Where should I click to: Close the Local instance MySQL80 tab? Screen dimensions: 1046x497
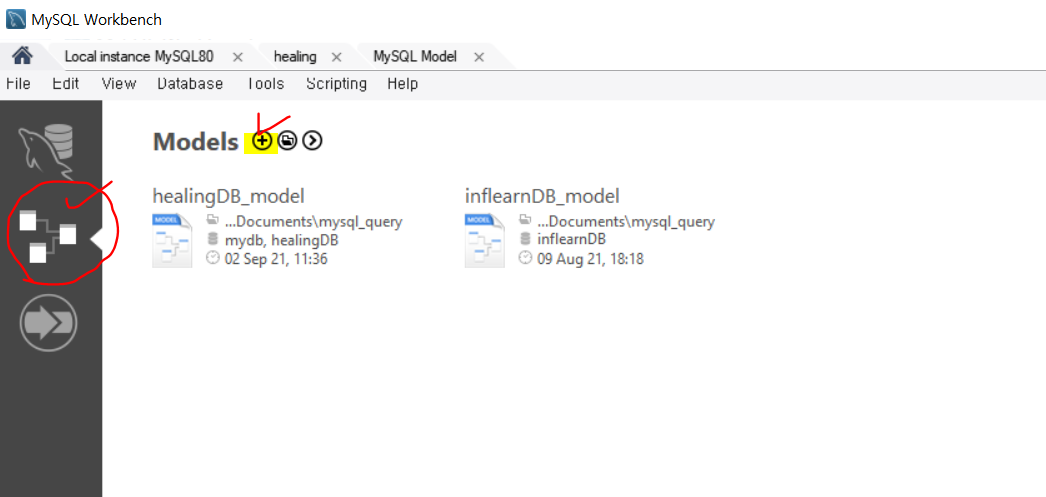pyautogui.click(x=237, y=57)
